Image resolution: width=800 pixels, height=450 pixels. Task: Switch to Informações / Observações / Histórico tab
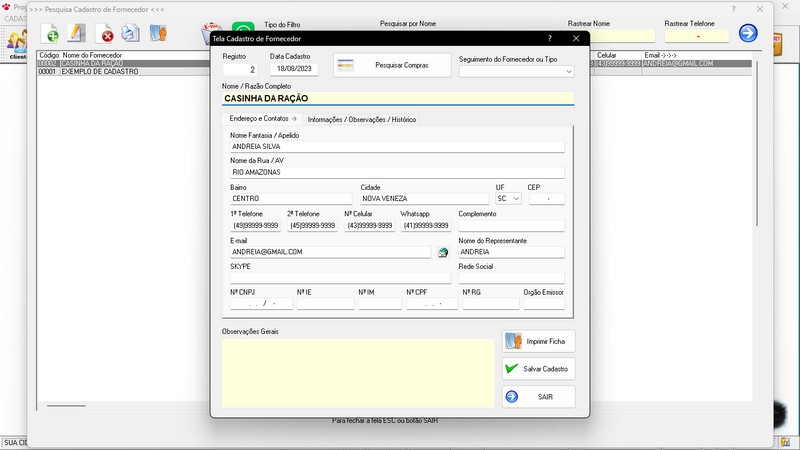(362, 119)
